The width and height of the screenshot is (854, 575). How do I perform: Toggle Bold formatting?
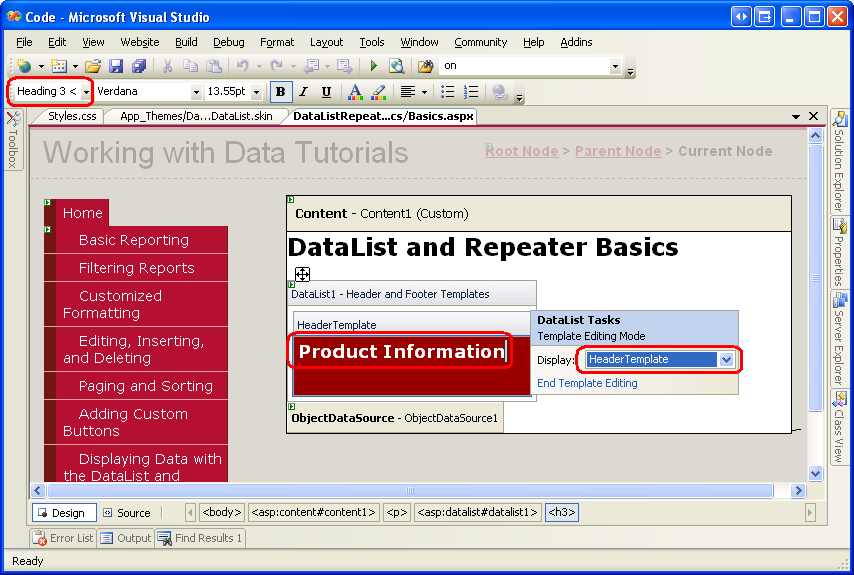click(x=280, y=92)
